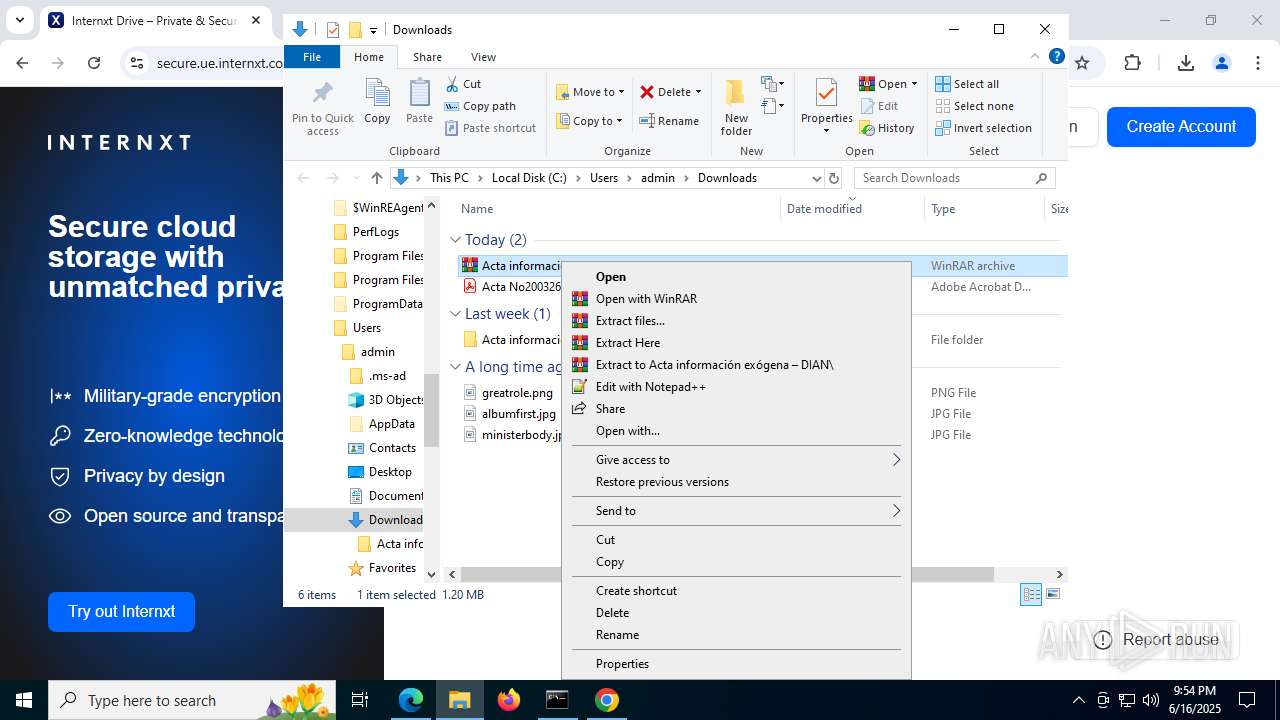The height and width of the screenshot is (720, 1280).
Task: Collapse the ribbon with chevron
Action: 1035,57
